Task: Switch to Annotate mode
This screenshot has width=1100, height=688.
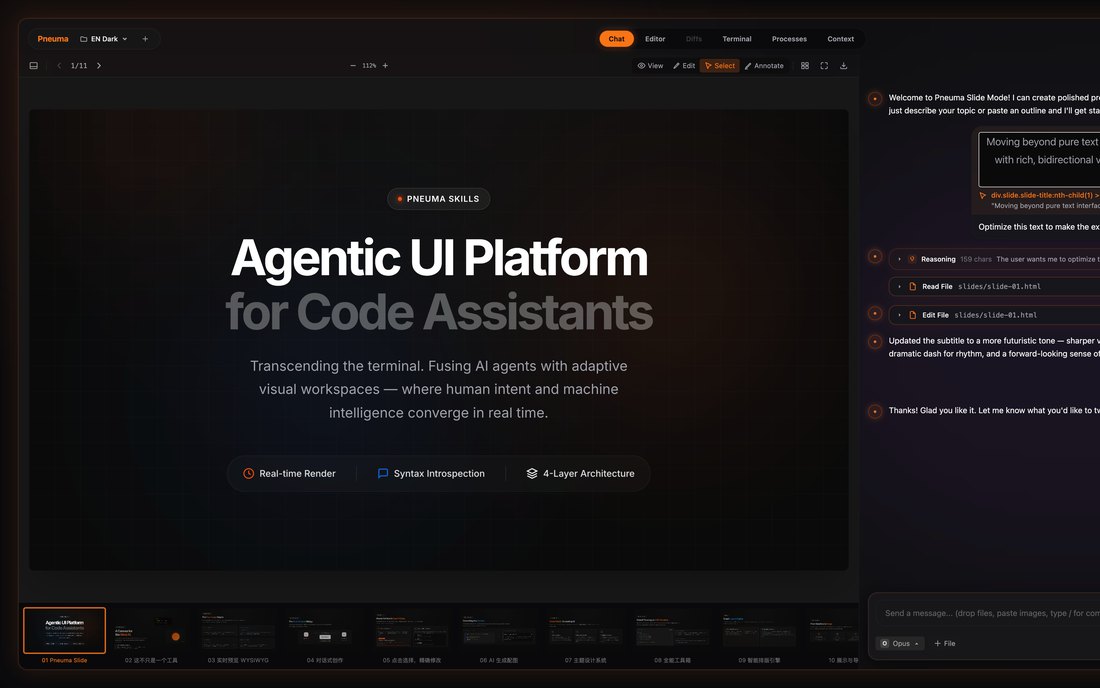Action: click(x=764, y=65)
